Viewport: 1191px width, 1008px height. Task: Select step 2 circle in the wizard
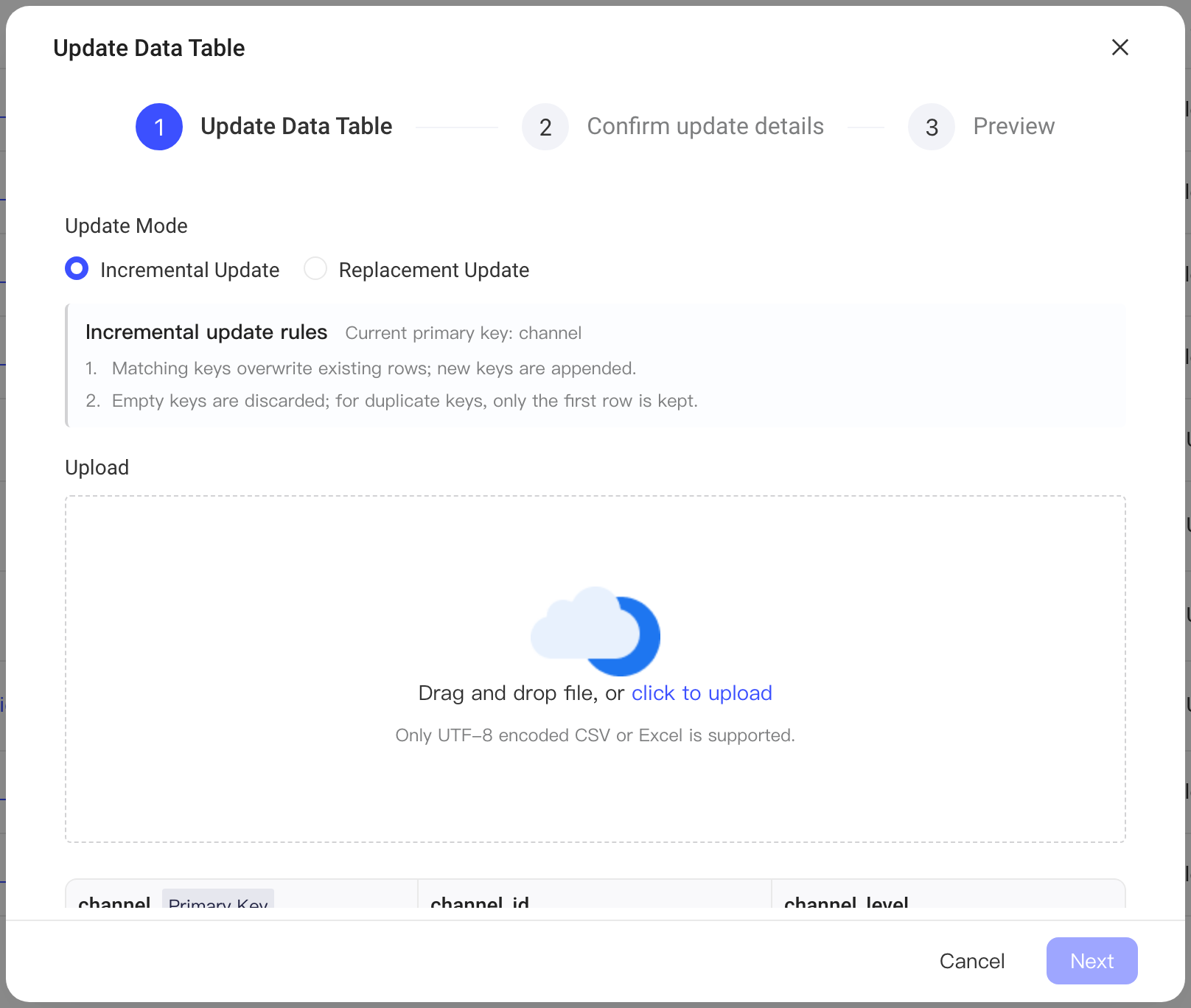point(545,127)
